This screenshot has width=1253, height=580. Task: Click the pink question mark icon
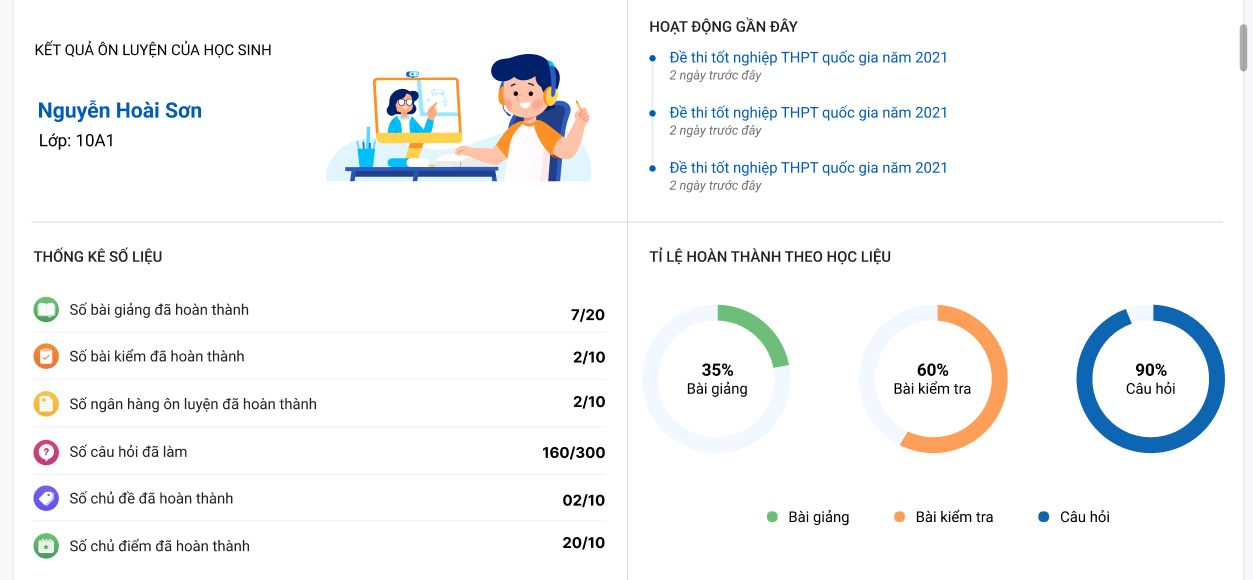click(46, 452)
